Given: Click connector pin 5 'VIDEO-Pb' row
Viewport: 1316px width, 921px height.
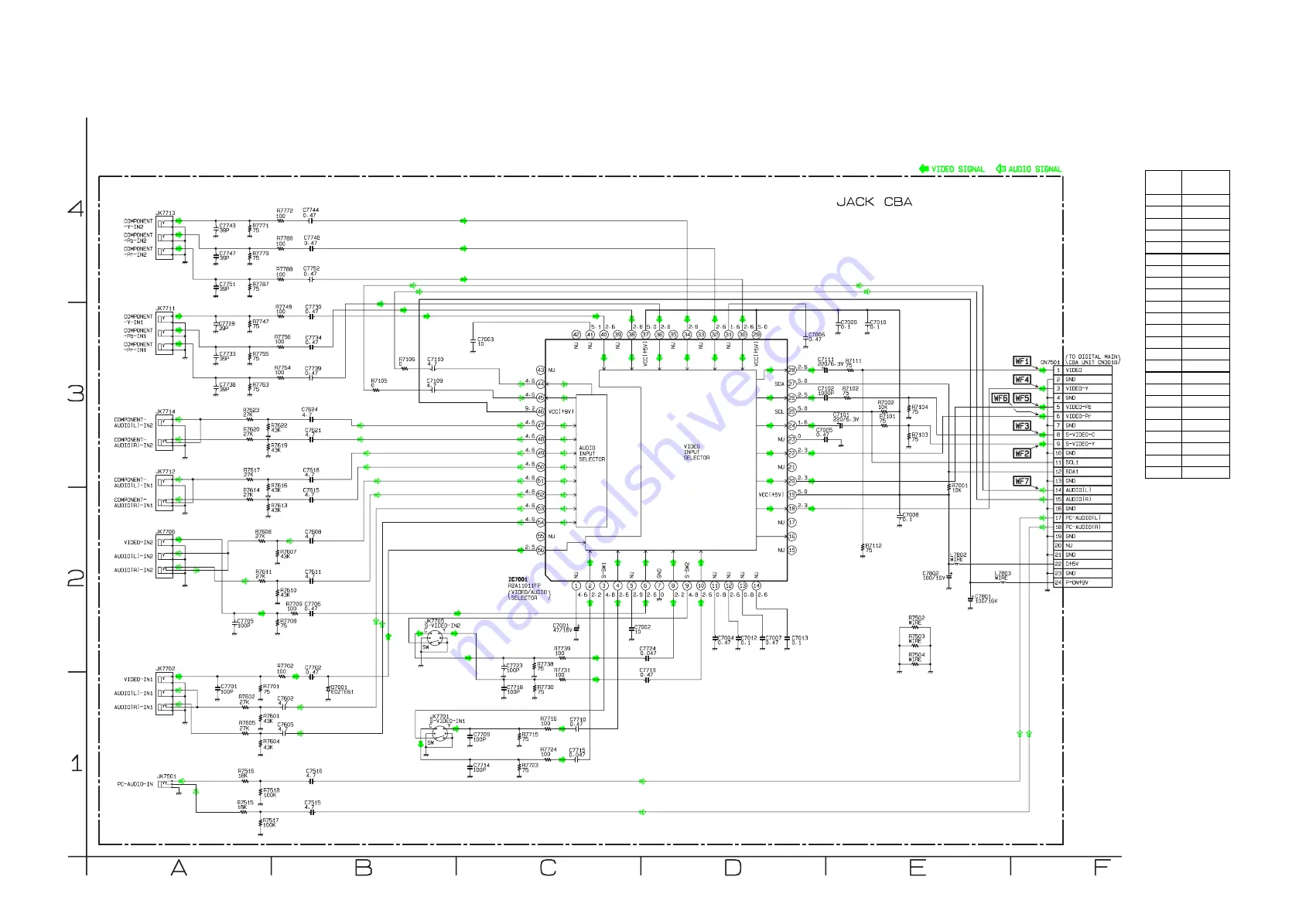Looking at the screenshot, I should (1082, 408).
